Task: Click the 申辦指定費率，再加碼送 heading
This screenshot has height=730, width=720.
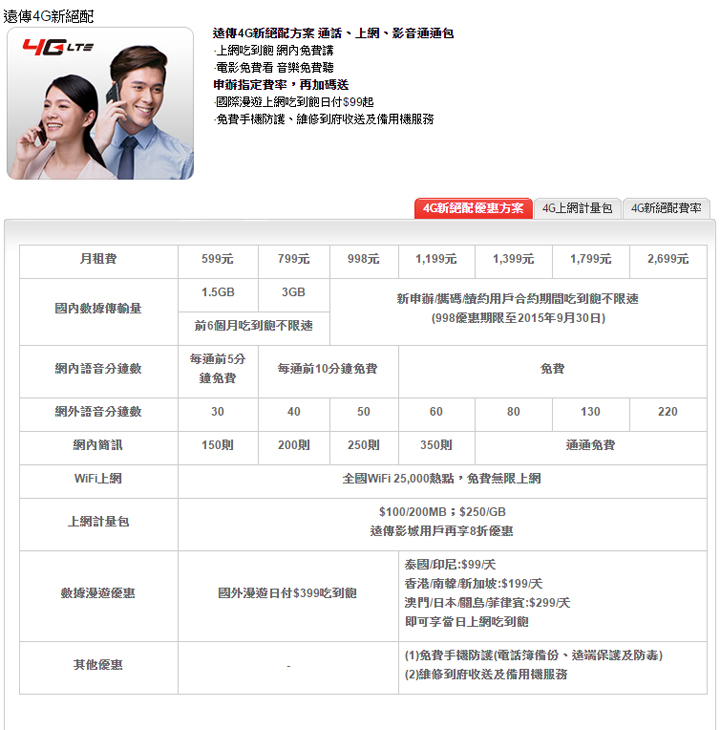Action: pyautogui.click(x=281, y=85)
